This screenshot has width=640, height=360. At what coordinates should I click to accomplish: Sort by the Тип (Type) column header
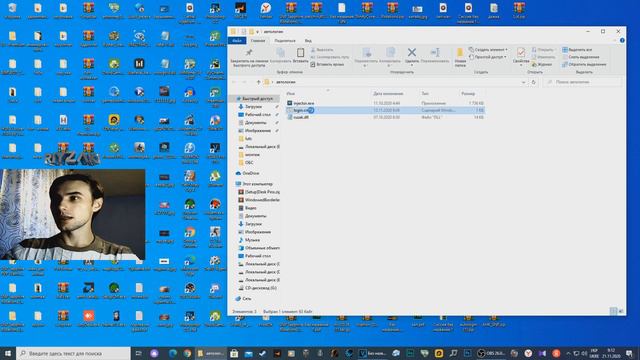coord(425,94)
